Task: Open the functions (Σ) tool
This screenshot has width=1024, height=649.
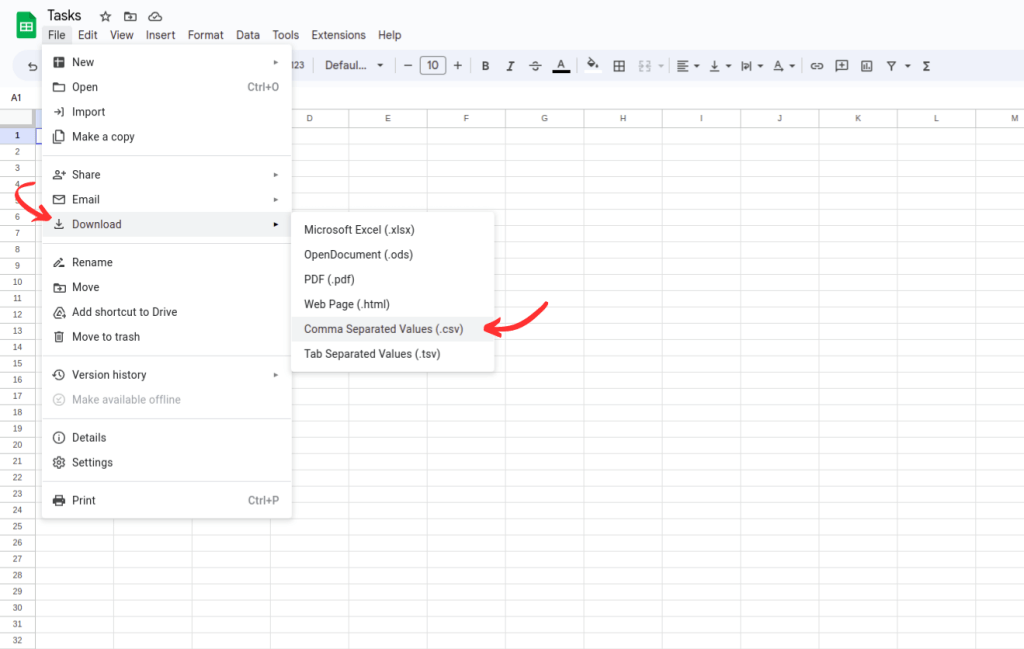Action: point(925,65)
